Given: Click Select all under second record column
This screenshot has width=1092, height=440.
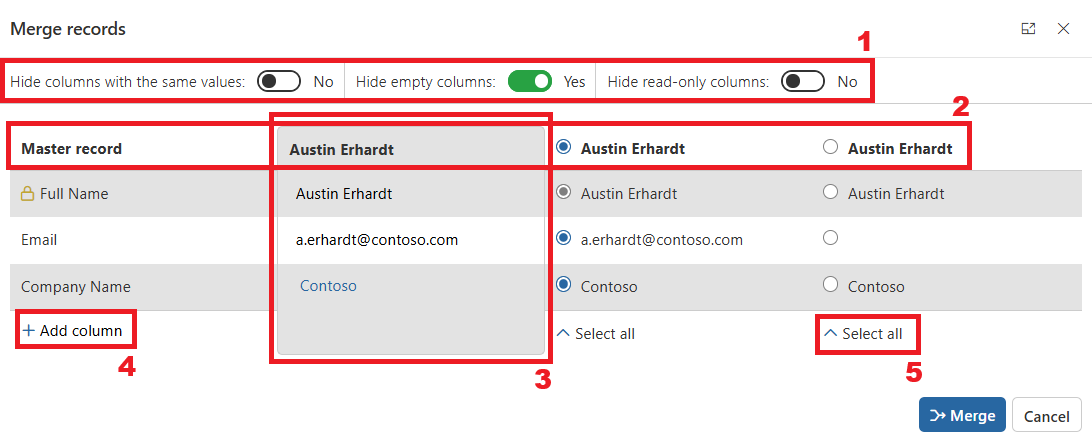Looking at the screenshot, I should pos(864,334).
